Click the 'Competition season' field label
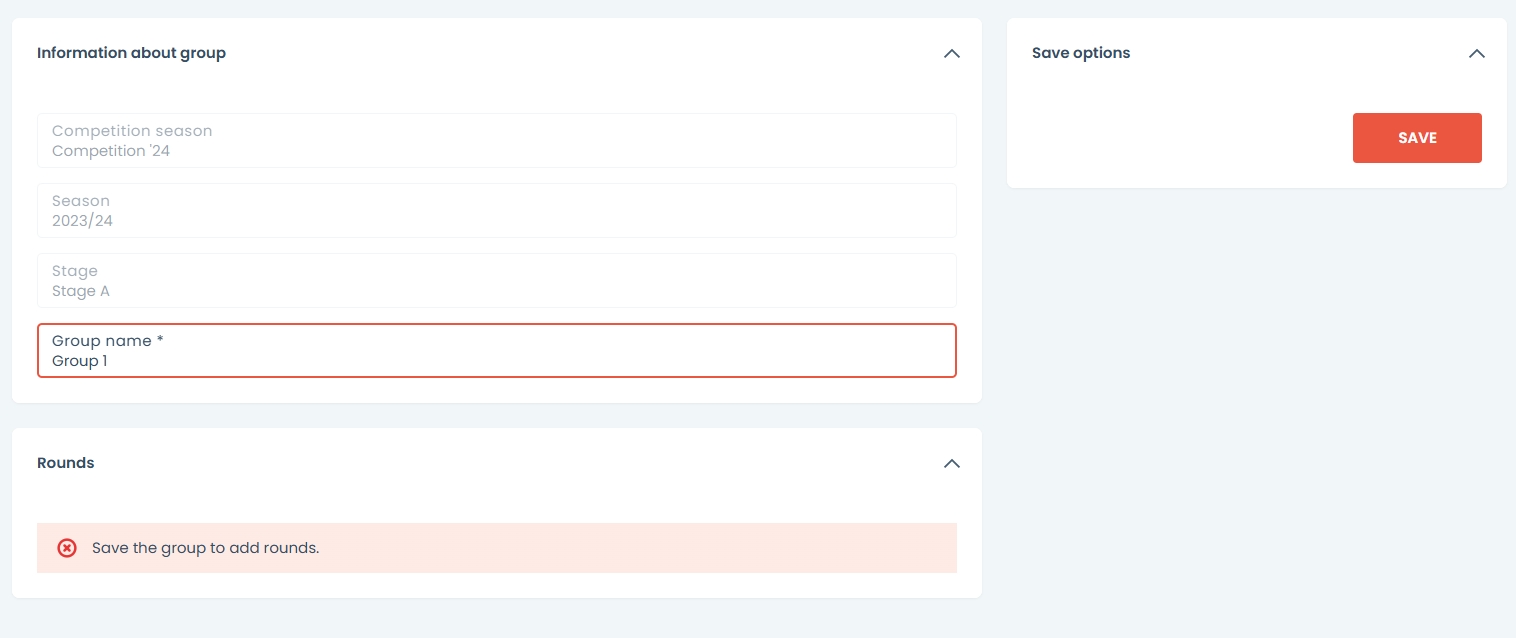 click(132, 131)
